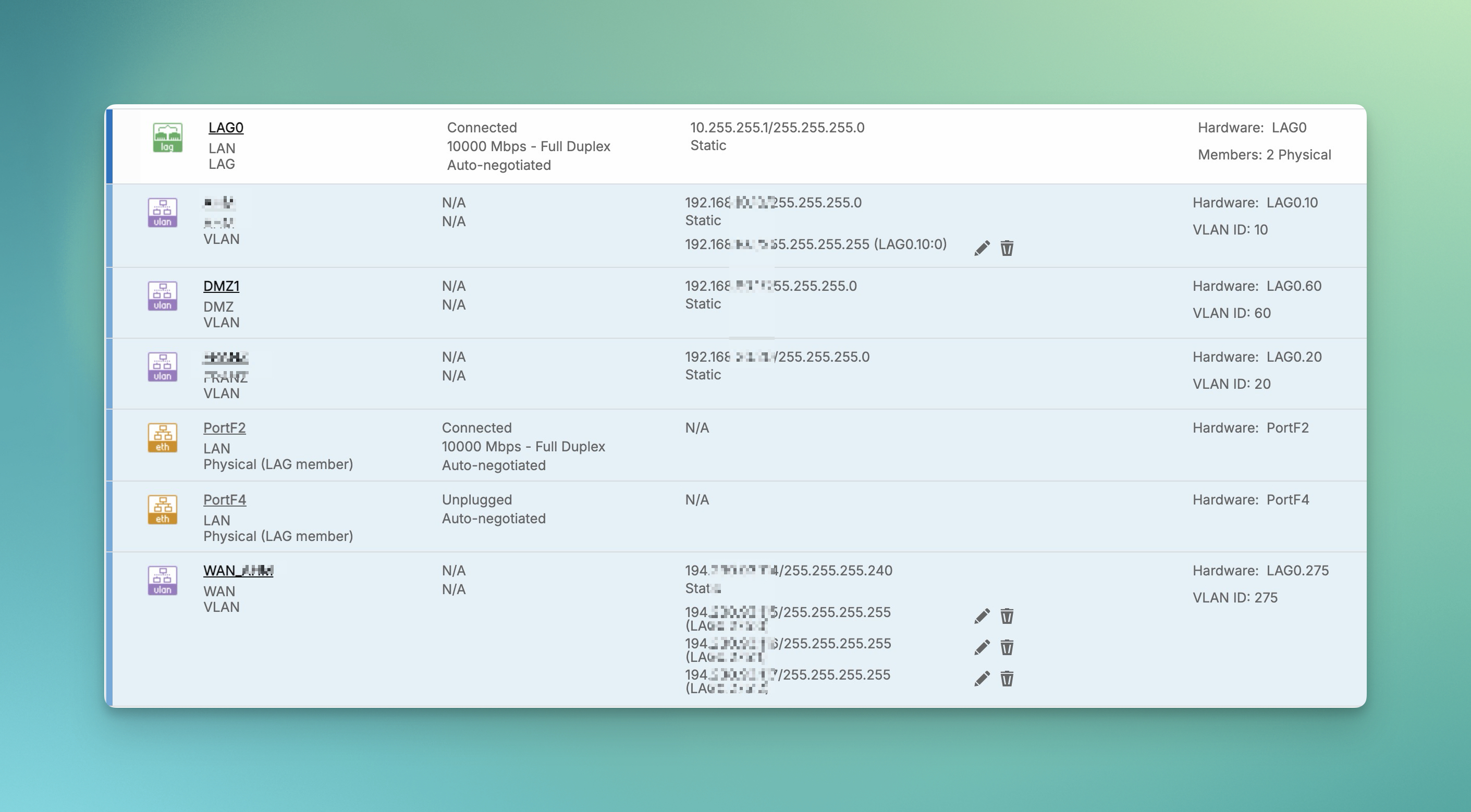Click 'Hardware: PortF2' text

(1251, 428)
